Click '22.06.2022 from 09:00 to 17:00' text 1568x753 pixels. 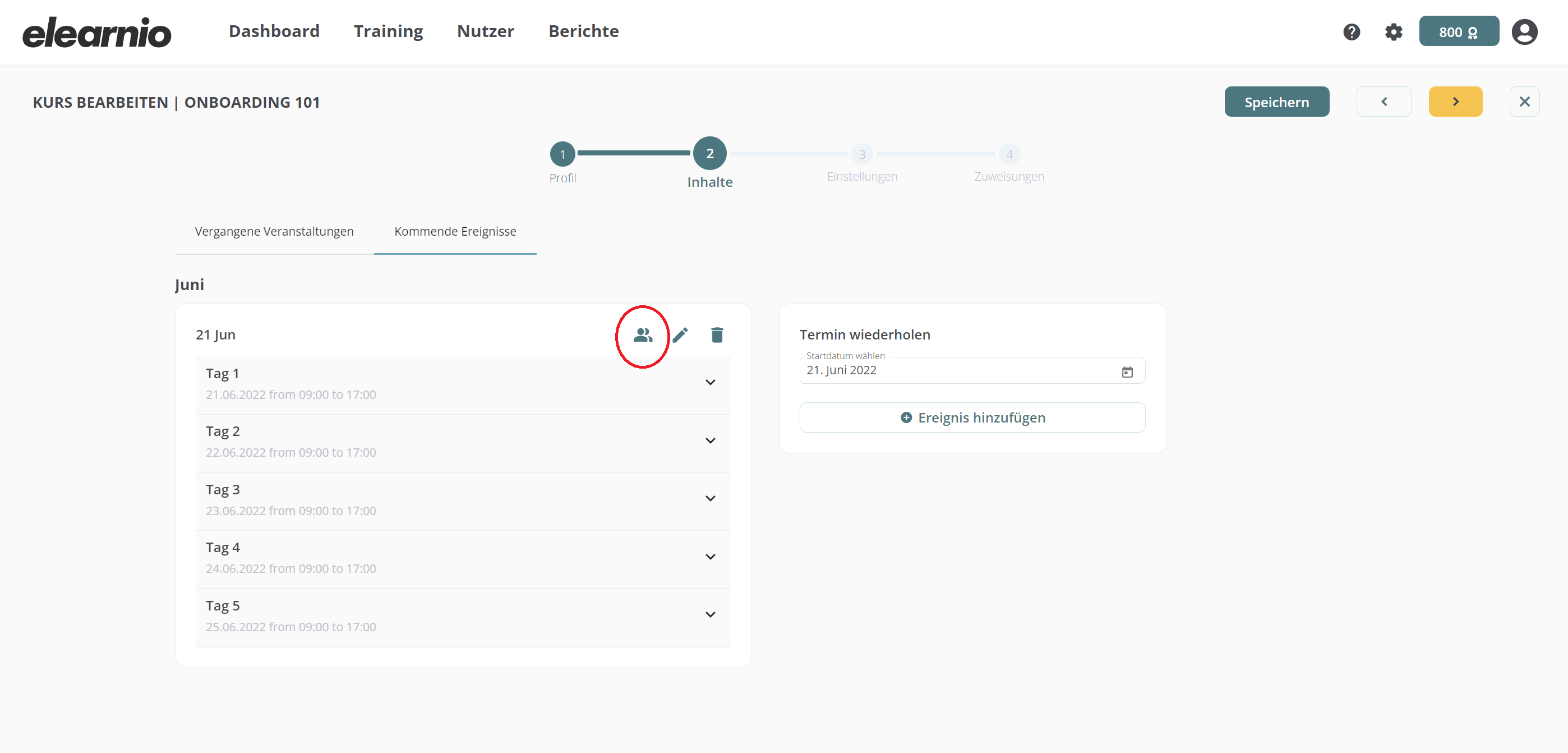[x=290, y=453]
